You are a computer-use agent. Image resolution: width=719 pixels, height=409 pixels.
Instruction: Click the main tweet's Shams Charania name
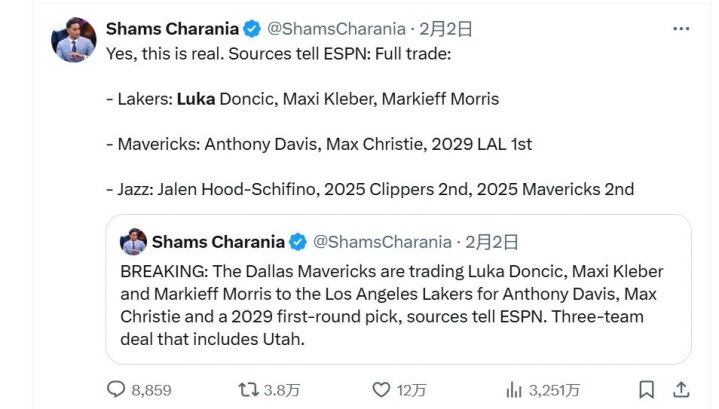(x=172, y=29)
